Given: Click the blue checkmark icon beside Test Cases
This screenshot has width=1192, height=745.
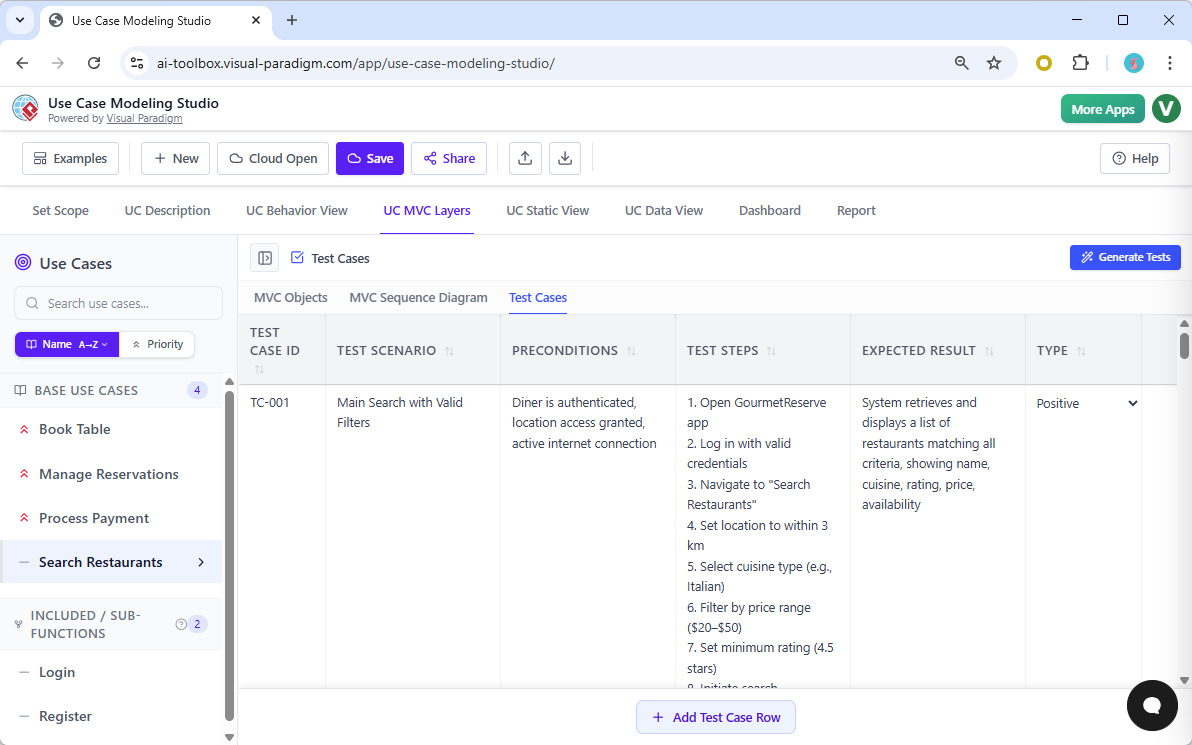Looking at the screenshot, I should point(297,257).
